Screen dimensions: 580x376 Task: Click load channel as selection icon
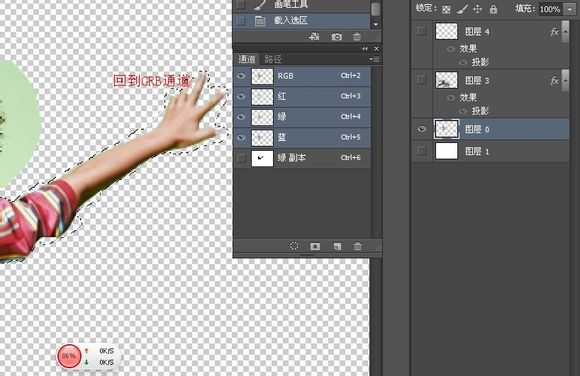[x=294, y=246]
